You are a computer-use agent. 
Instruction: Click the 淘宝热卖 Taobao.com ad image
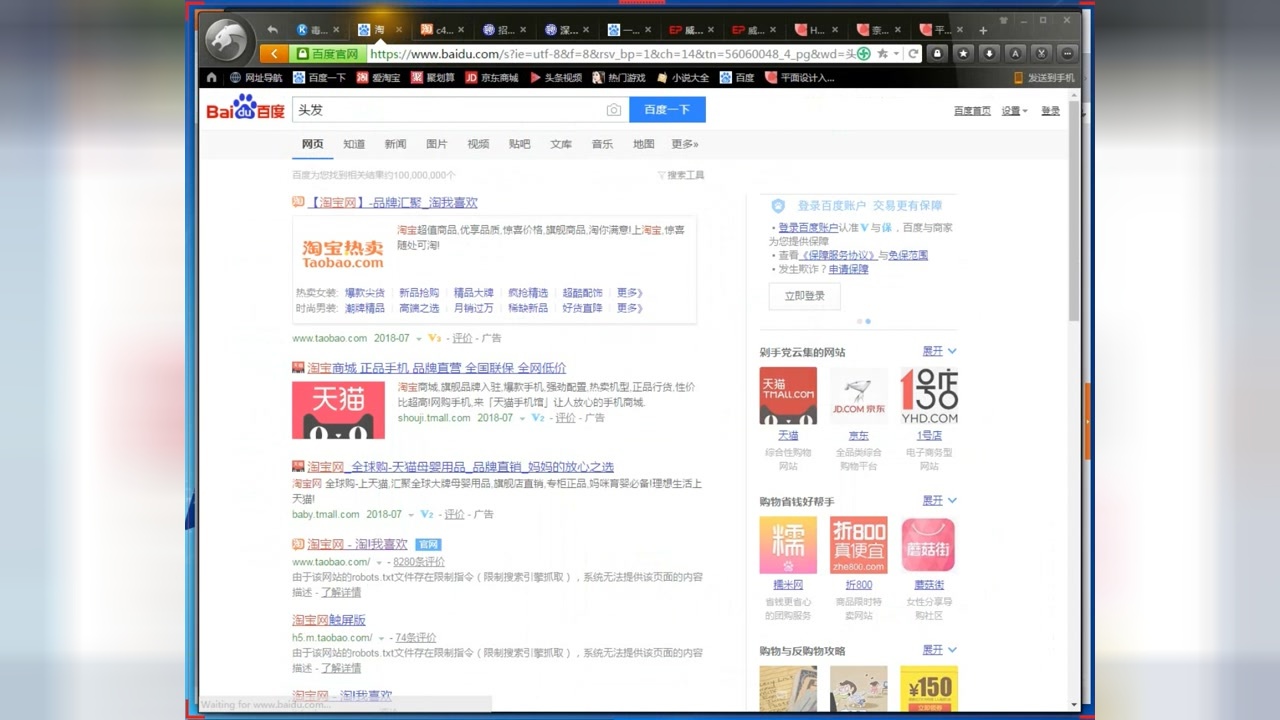[343, 253]
